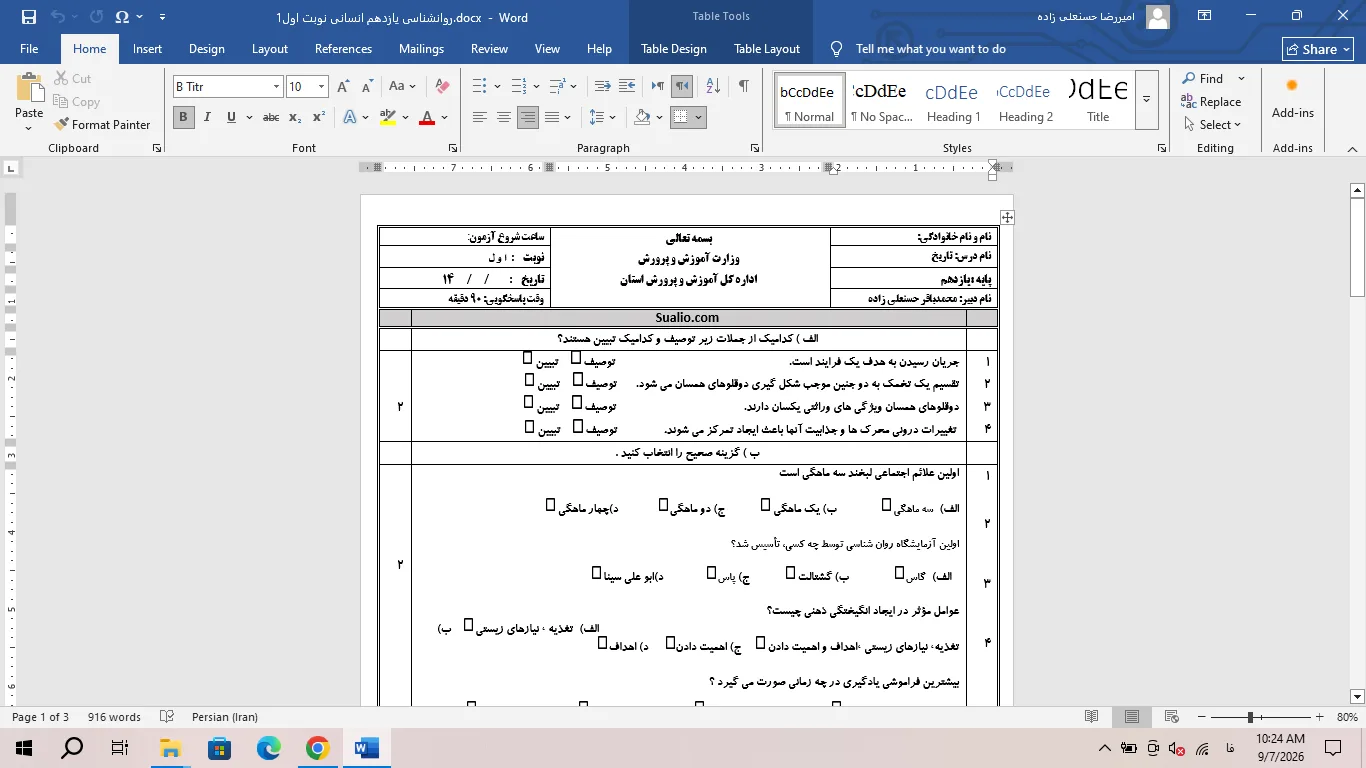1366x768 pixels.
Task: Click Format Painter
Action: click(102, 125)
